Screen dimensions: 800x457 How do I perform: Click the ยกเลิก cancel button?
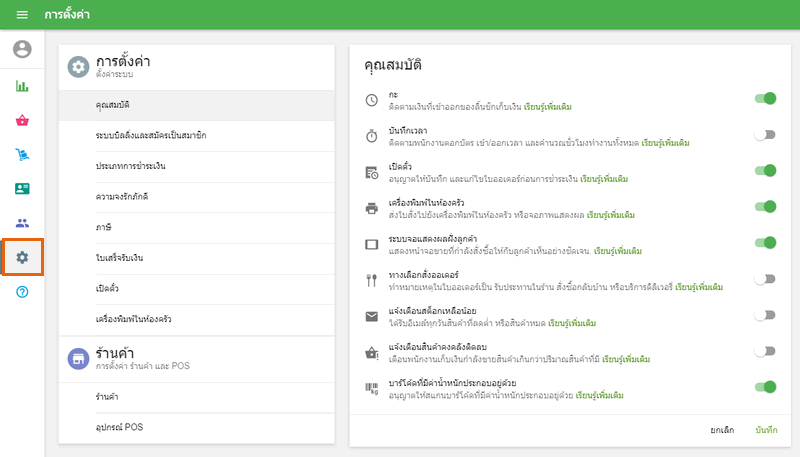click(x=722, y=429)
